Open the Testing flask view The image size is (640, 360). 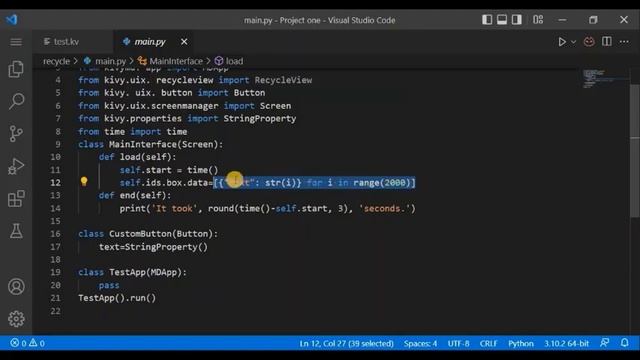click(x=16, y=231)
